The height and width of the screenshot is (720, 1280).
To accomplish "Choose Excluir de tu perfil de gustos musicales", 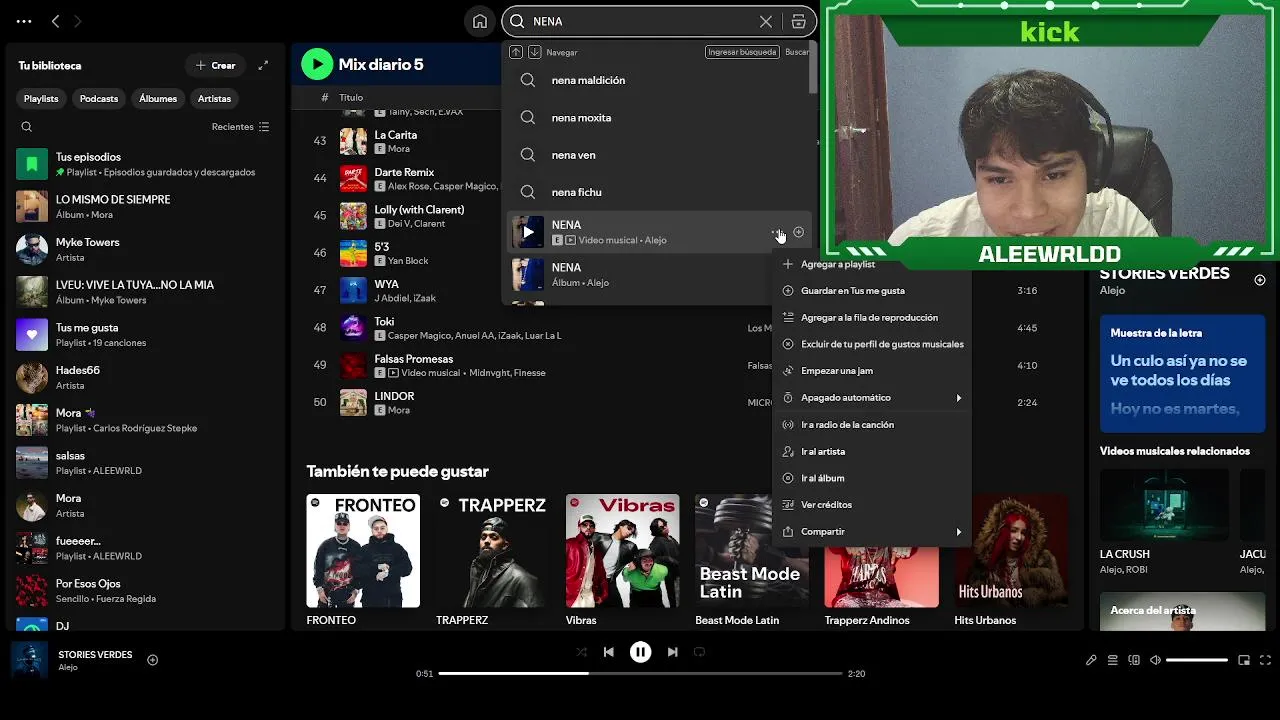I will [x=872, y=344].
